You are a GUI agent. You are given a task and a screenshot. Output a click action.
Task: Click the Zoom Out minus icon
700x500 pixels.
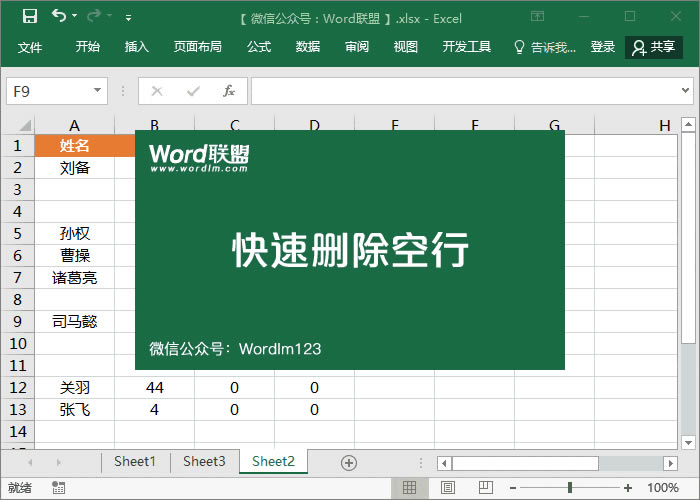click(x=513, y=488)
